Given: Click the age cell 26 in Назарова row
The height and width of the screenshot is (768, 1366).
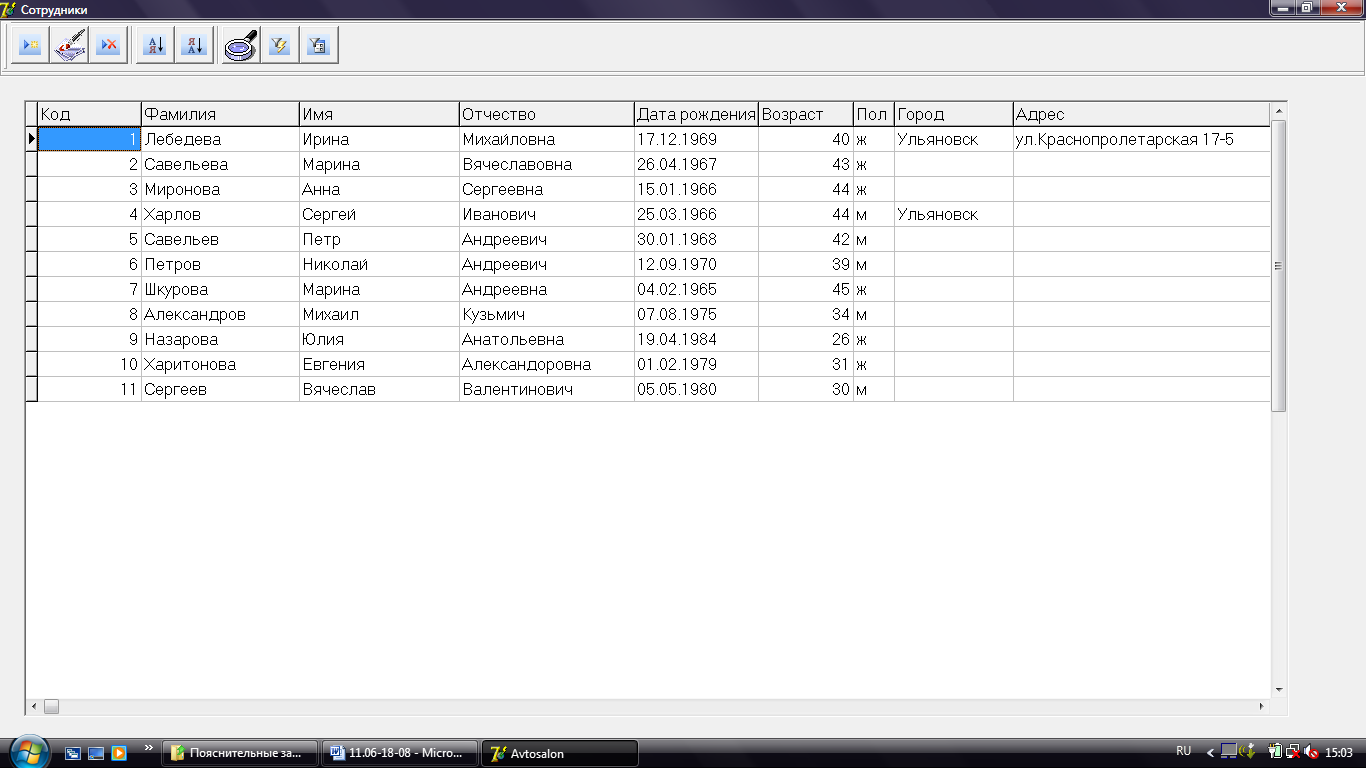Looking at the screenshot, I should tap(806, 339).
